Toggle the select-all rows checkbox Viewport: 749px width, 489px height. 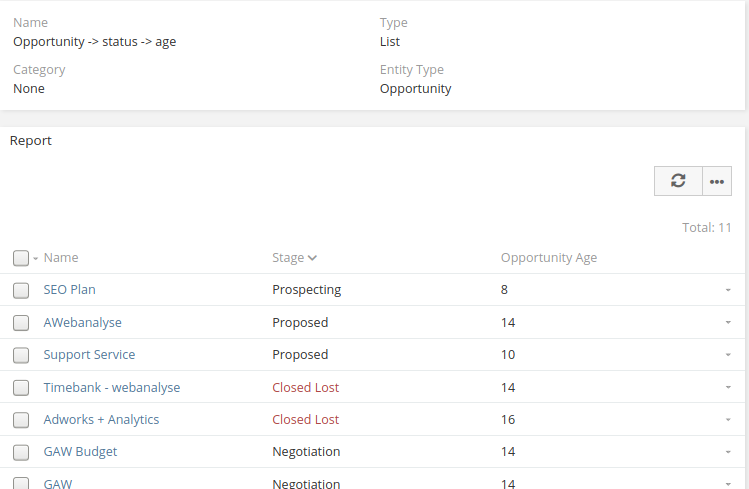(21, 258)
